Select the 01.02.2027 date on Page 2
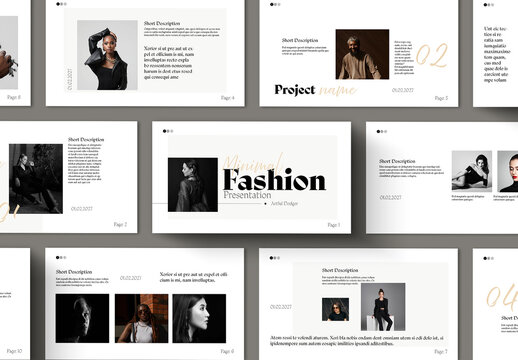This screenshot has height=360, width=518. pos(82,209)
